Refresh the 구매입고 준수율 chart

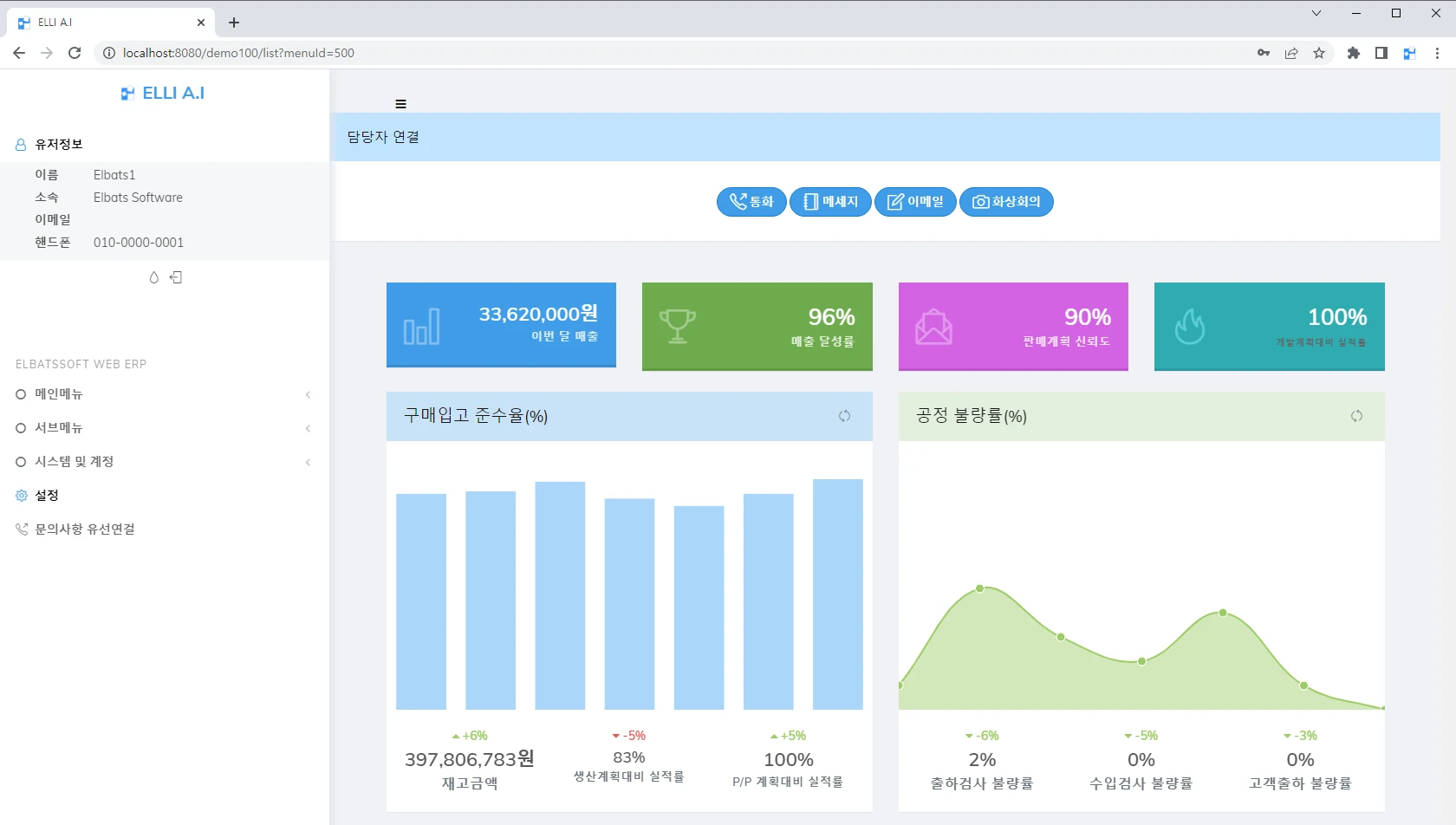tap(845, 416)
